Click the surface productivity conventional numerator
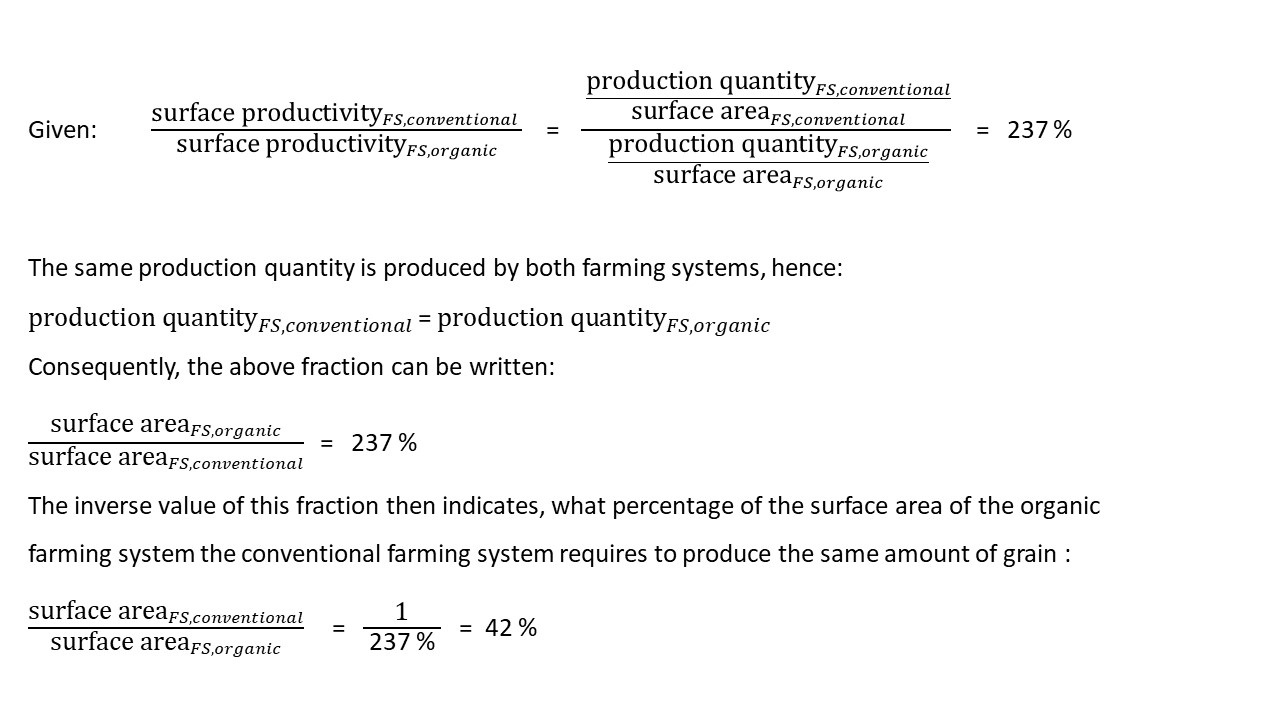Image resolution: width=1280 pixels, height=720 pixels. pyautogui.click(x=334, y=115)
